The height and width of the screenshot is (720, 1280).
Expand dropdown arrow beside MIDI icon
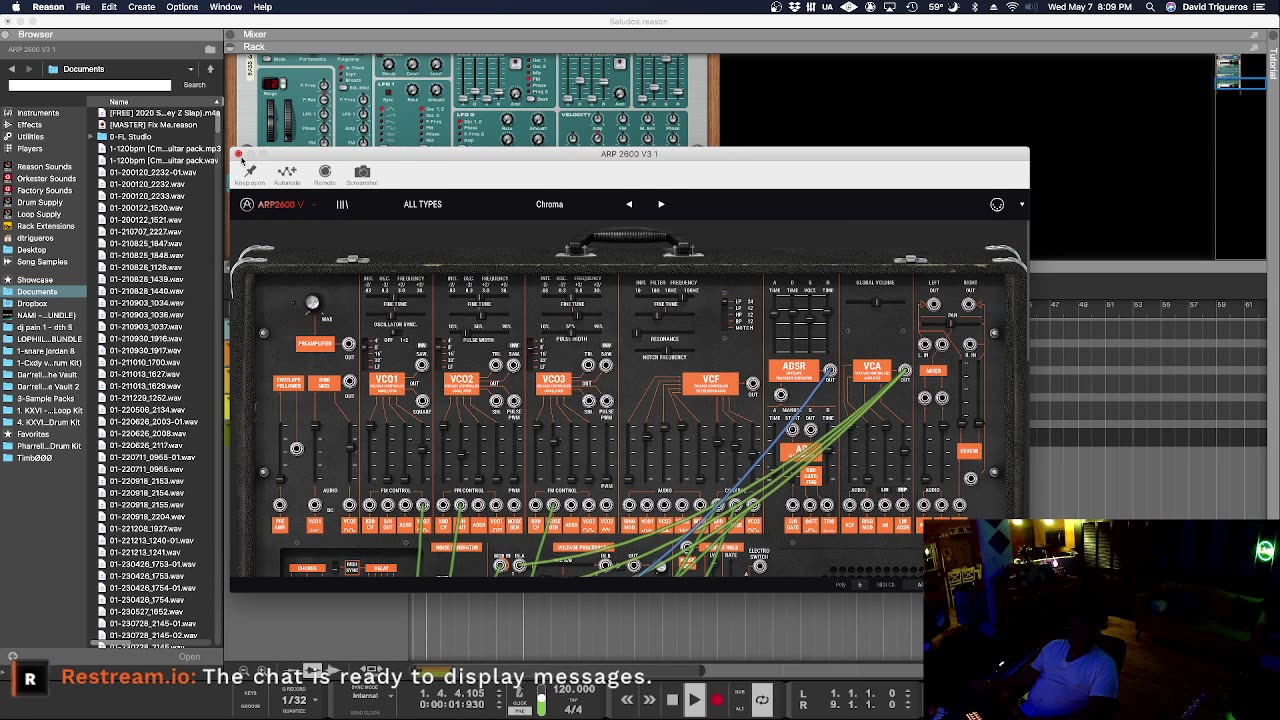[x=1021, y=205]
